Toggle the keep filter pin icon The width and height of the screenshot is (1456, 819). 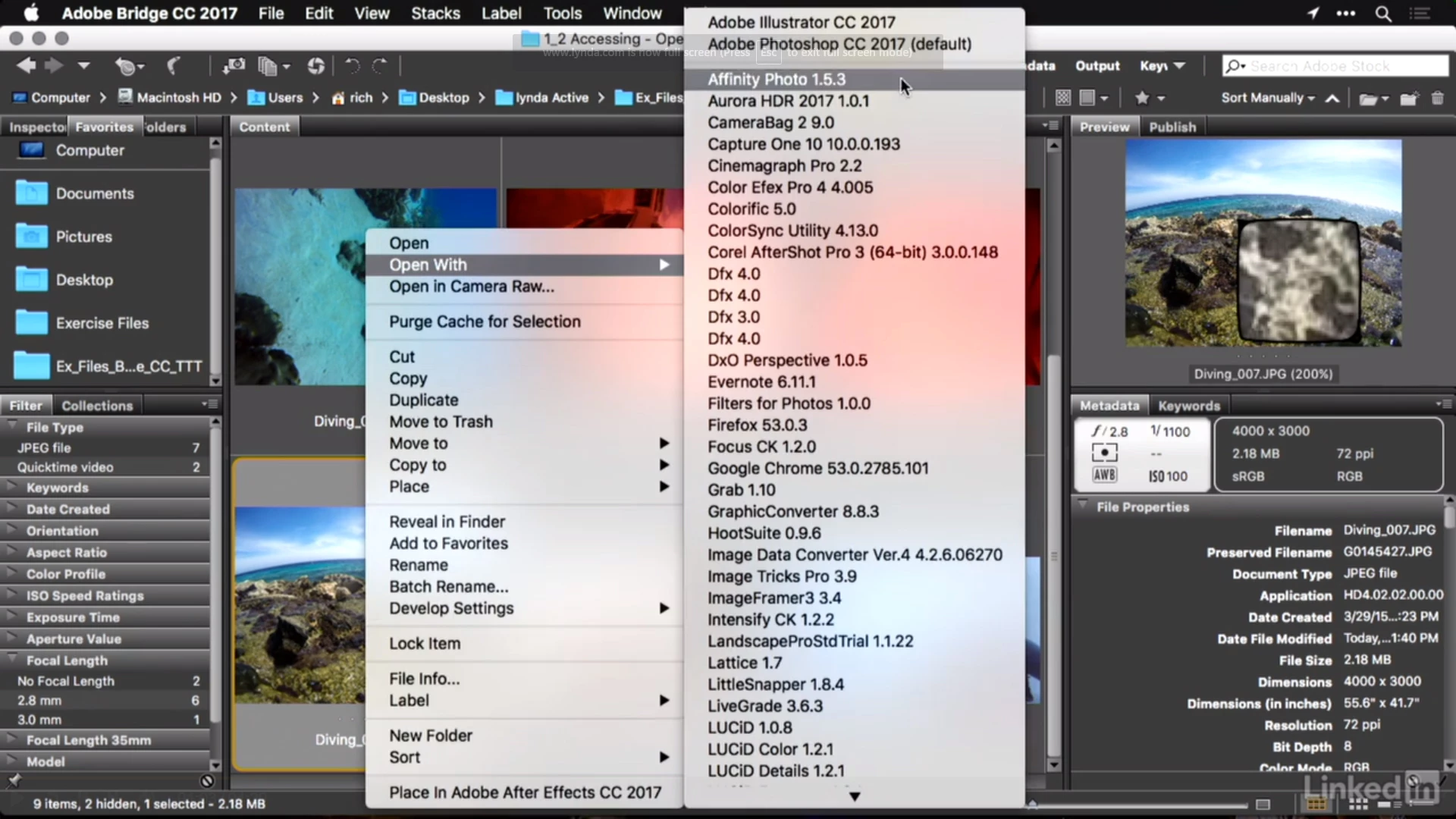14,780
